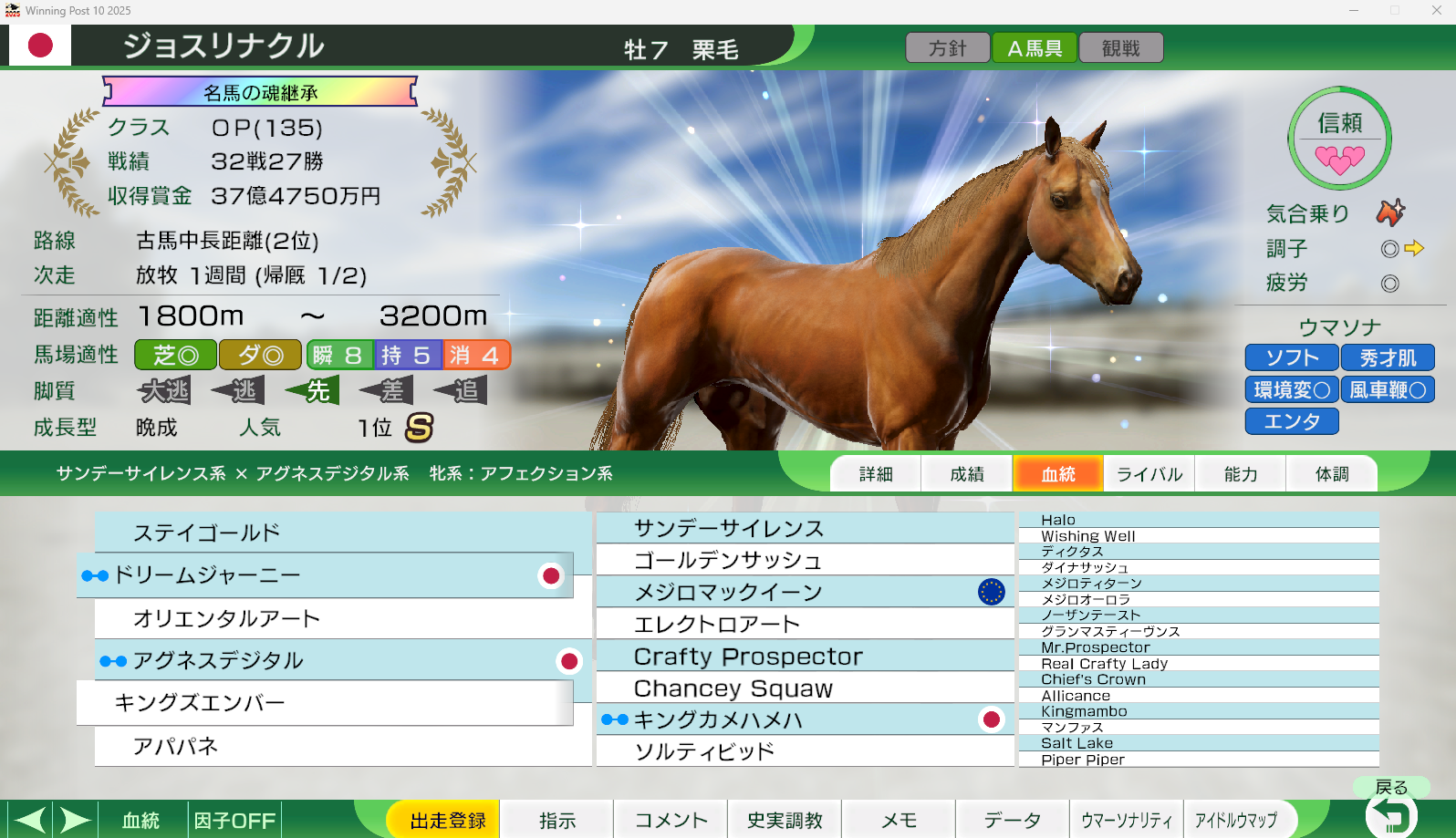Click the Japan flag icon on キングカメハメハ
Screen dimensions: 1456x838
(992, 719)
